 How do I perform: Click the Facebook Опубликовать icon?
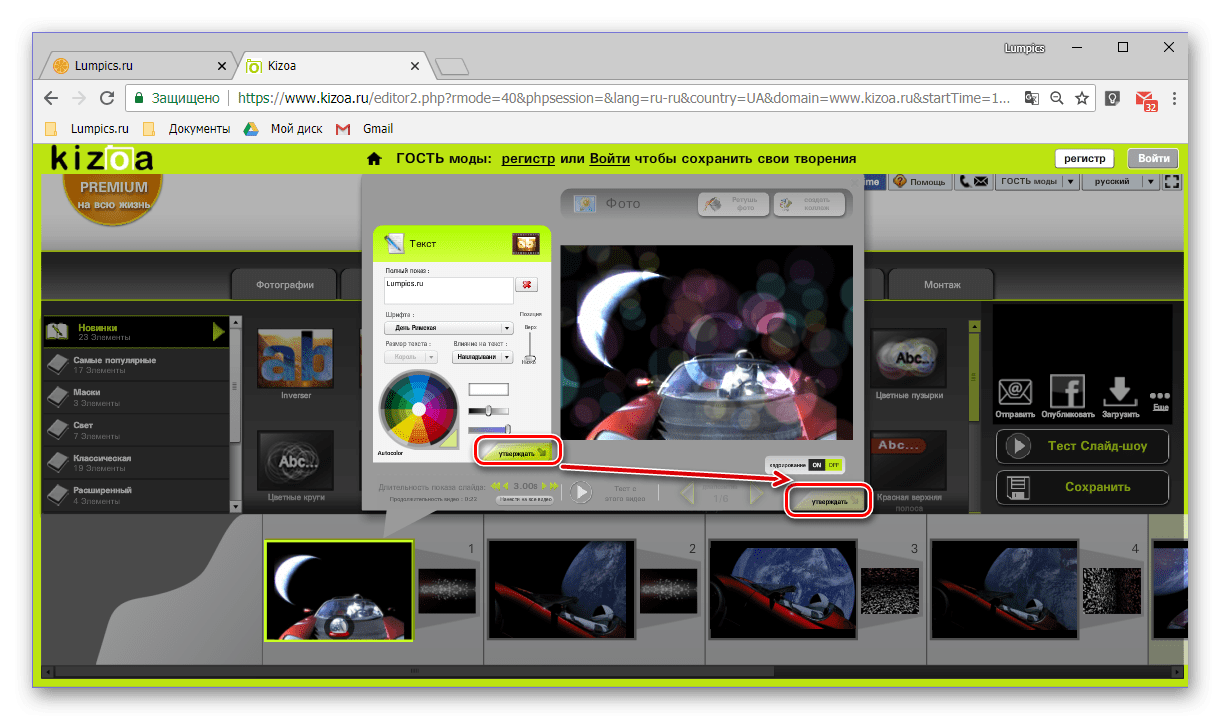1068,392
